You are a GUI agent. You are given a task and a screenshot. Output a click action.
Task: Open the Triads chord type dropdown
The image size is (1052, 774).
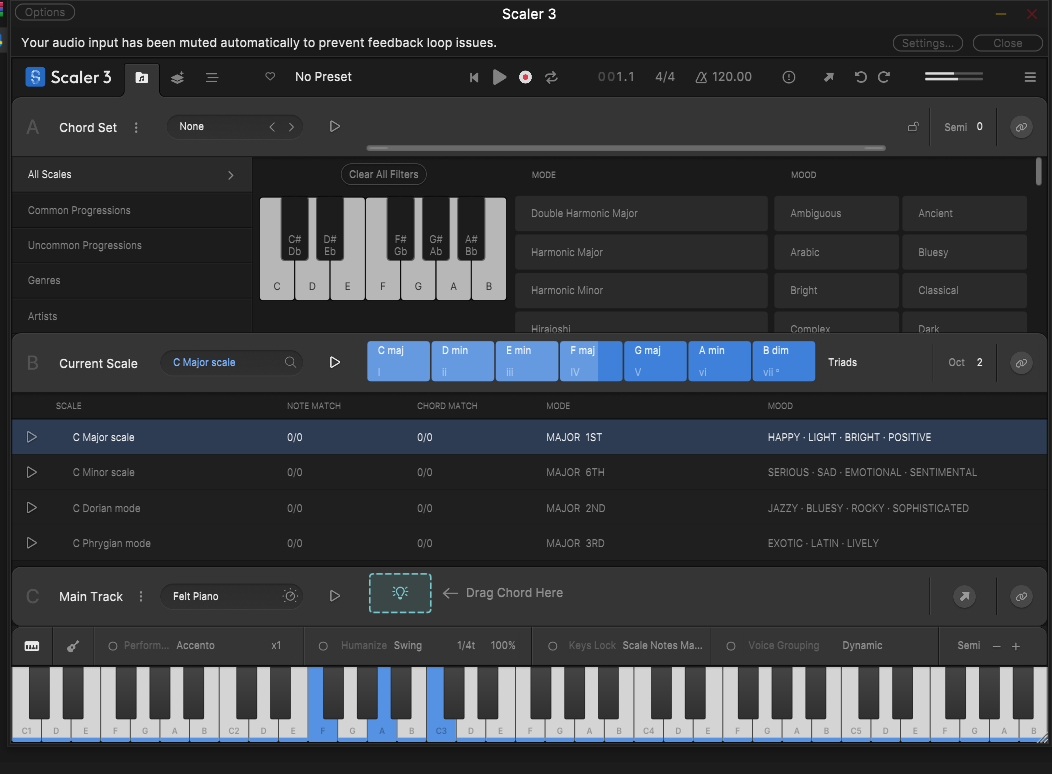(x=842, y=362)
